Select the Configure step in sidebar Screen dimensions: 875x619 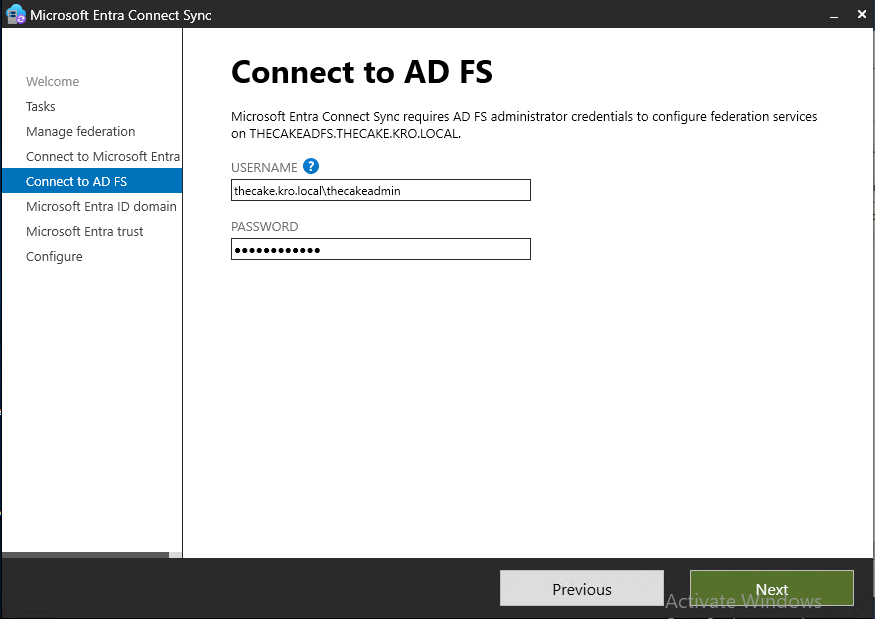tap(54, 257)
